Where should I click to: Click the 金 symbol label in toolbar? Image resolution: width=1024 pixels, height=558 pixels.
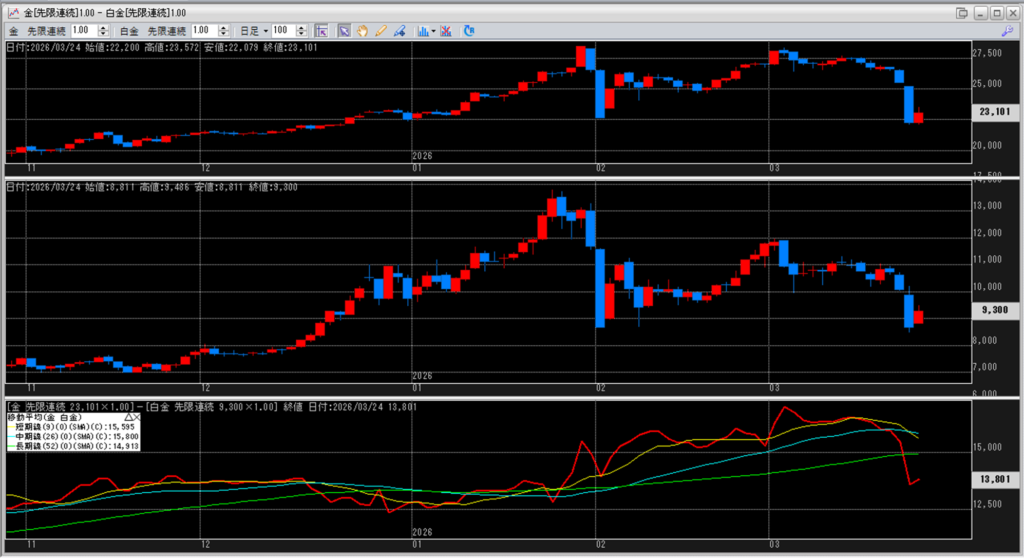tap(14, 31)
